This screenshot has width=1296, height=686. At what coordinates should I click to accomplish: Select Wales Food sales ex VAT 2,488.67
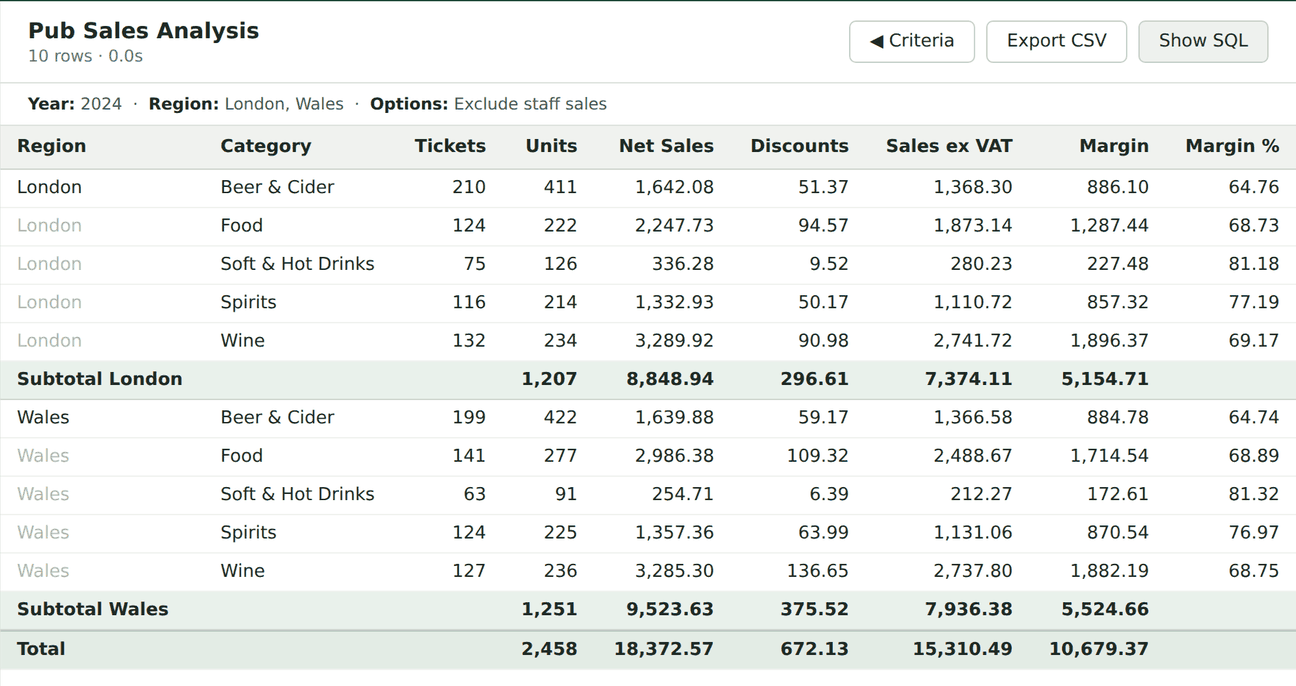click(x=973, y=455)
